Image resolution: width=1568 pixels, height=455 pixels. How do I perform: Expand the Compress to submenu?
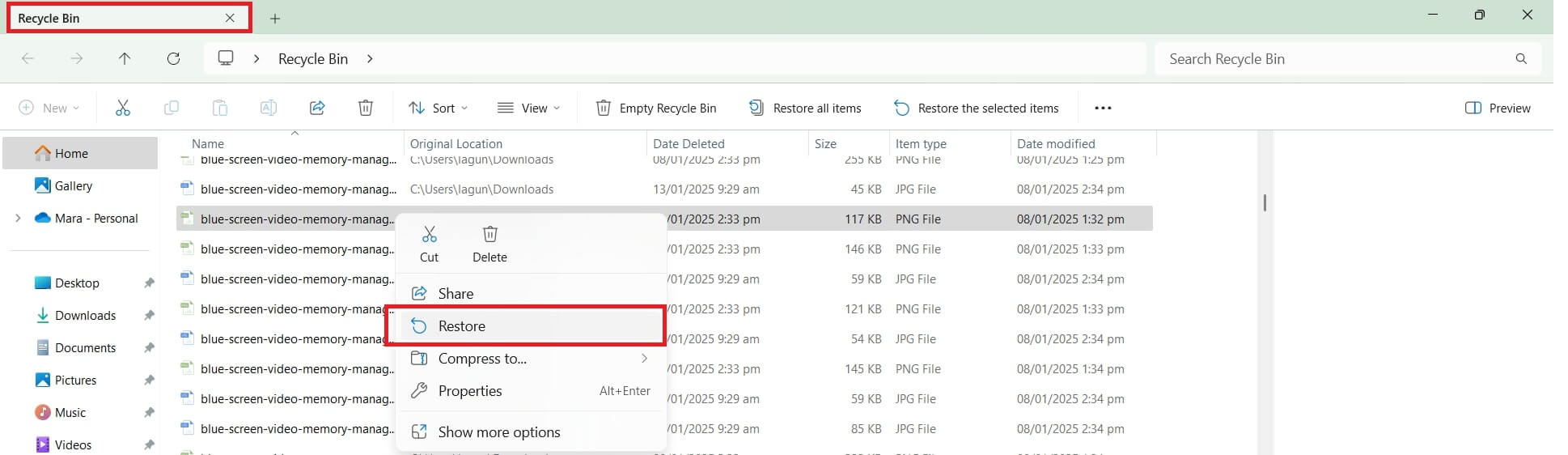pos(644,359)
